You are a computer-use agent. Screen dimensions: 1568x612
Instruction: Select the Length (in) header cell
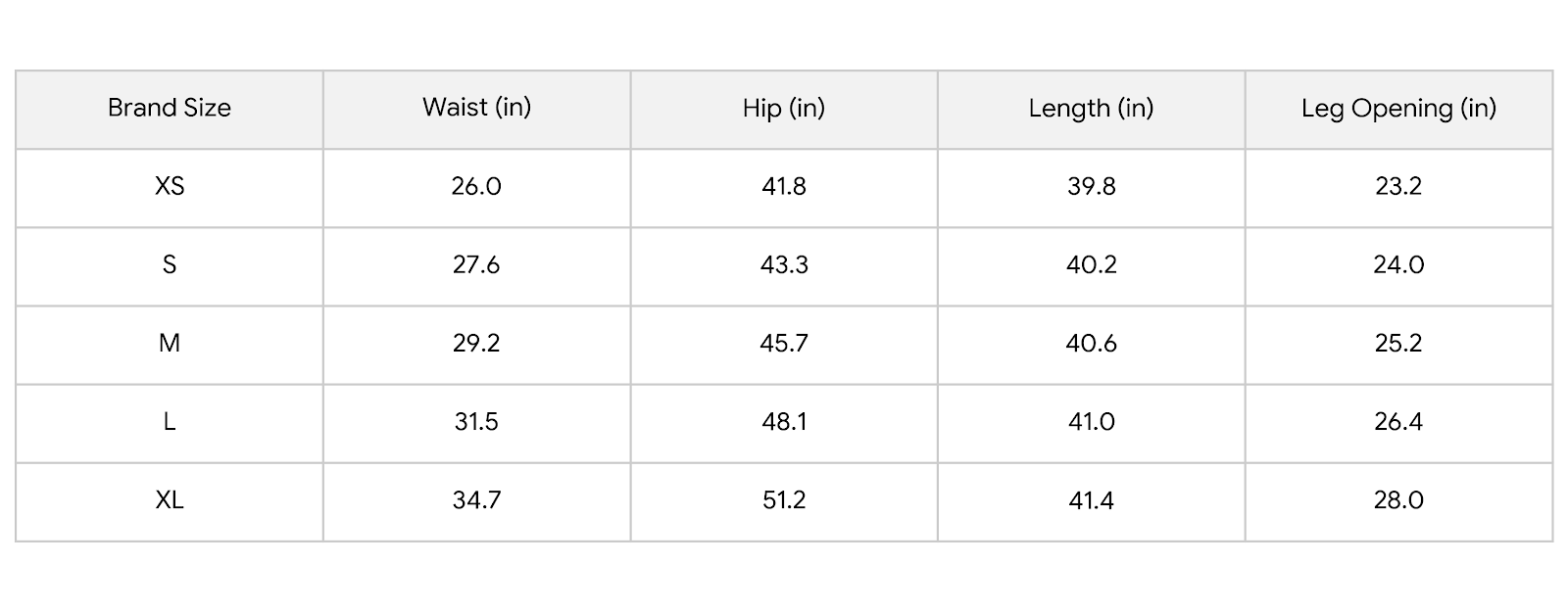[1091, 108]
